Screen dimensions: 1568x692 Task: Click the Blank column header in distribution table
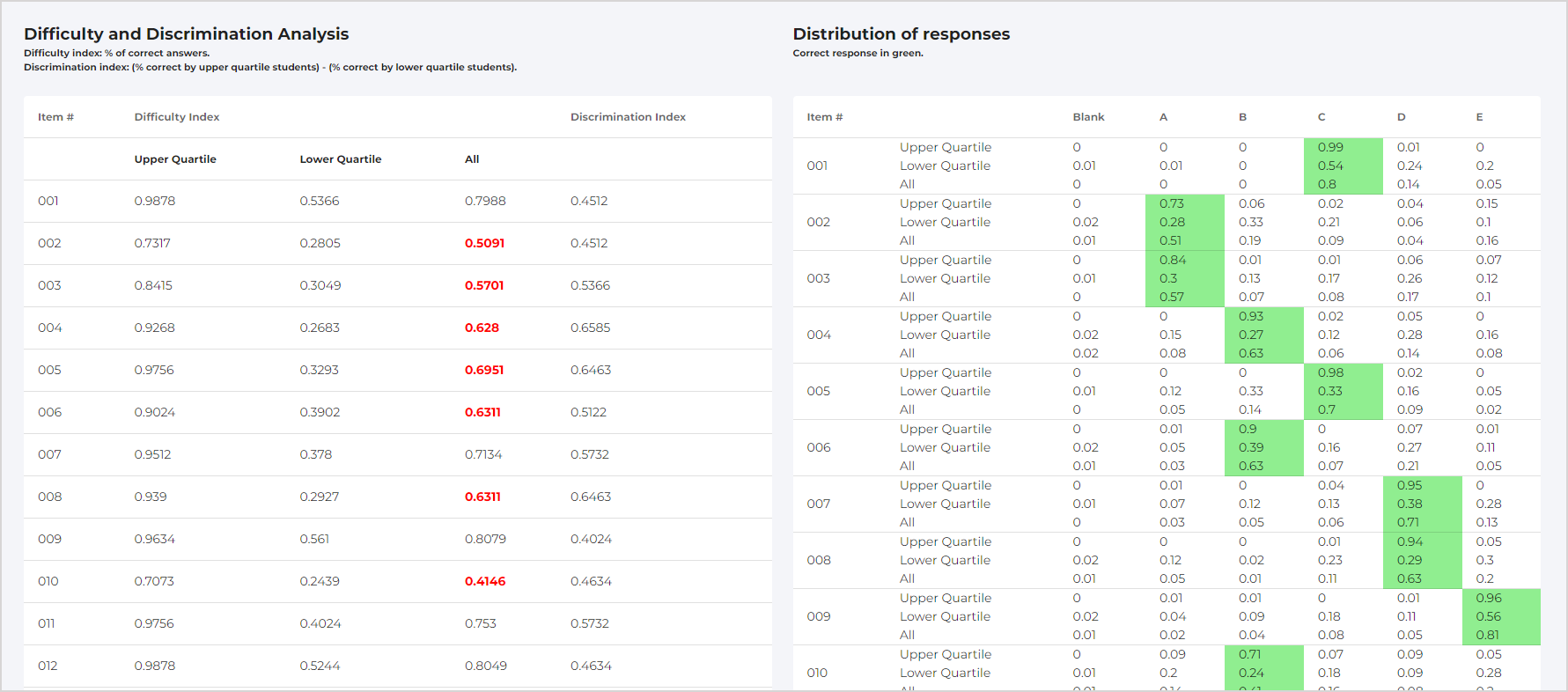1088,117
